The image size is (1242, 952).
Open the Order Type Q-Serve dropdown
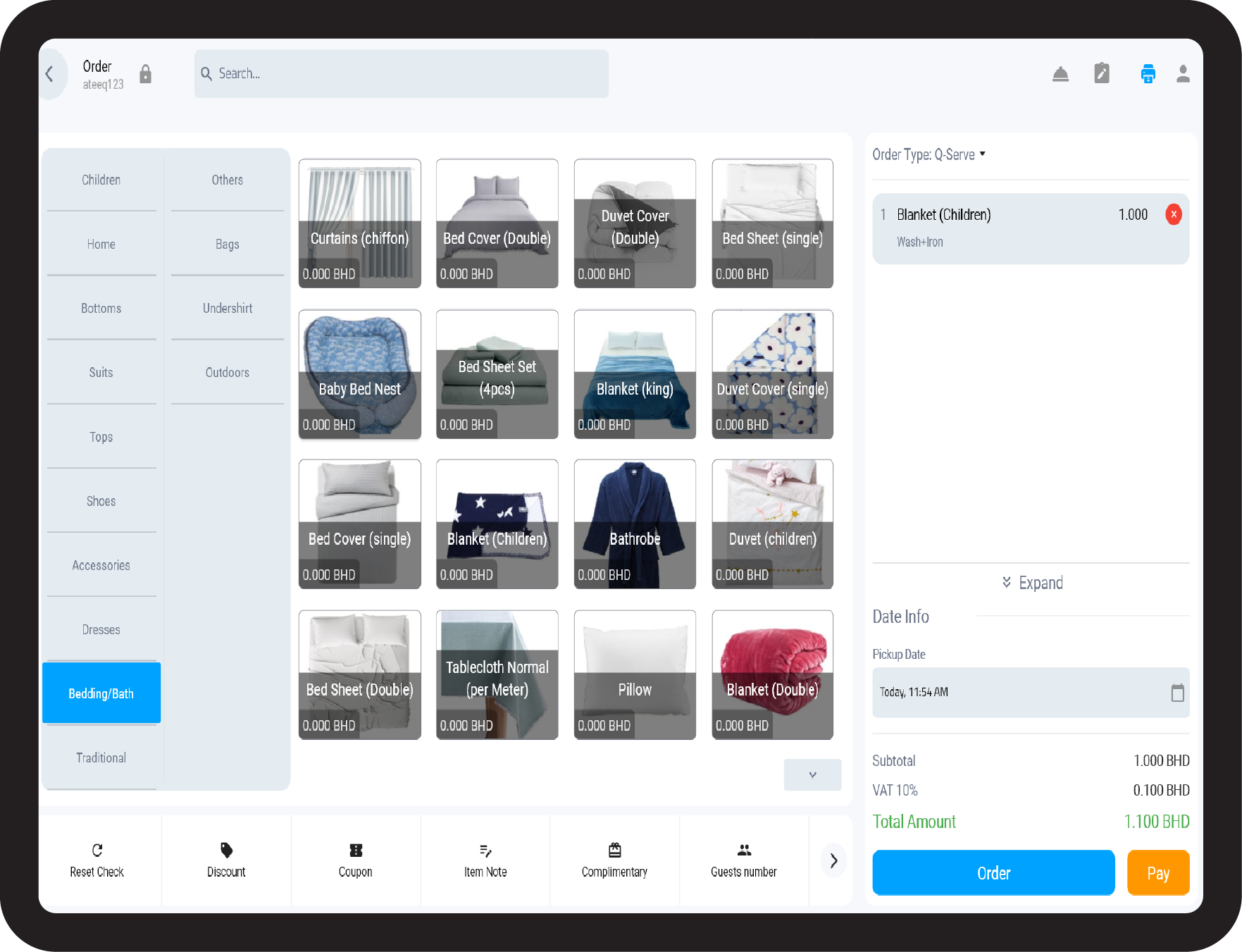click(x=929, y=154)
